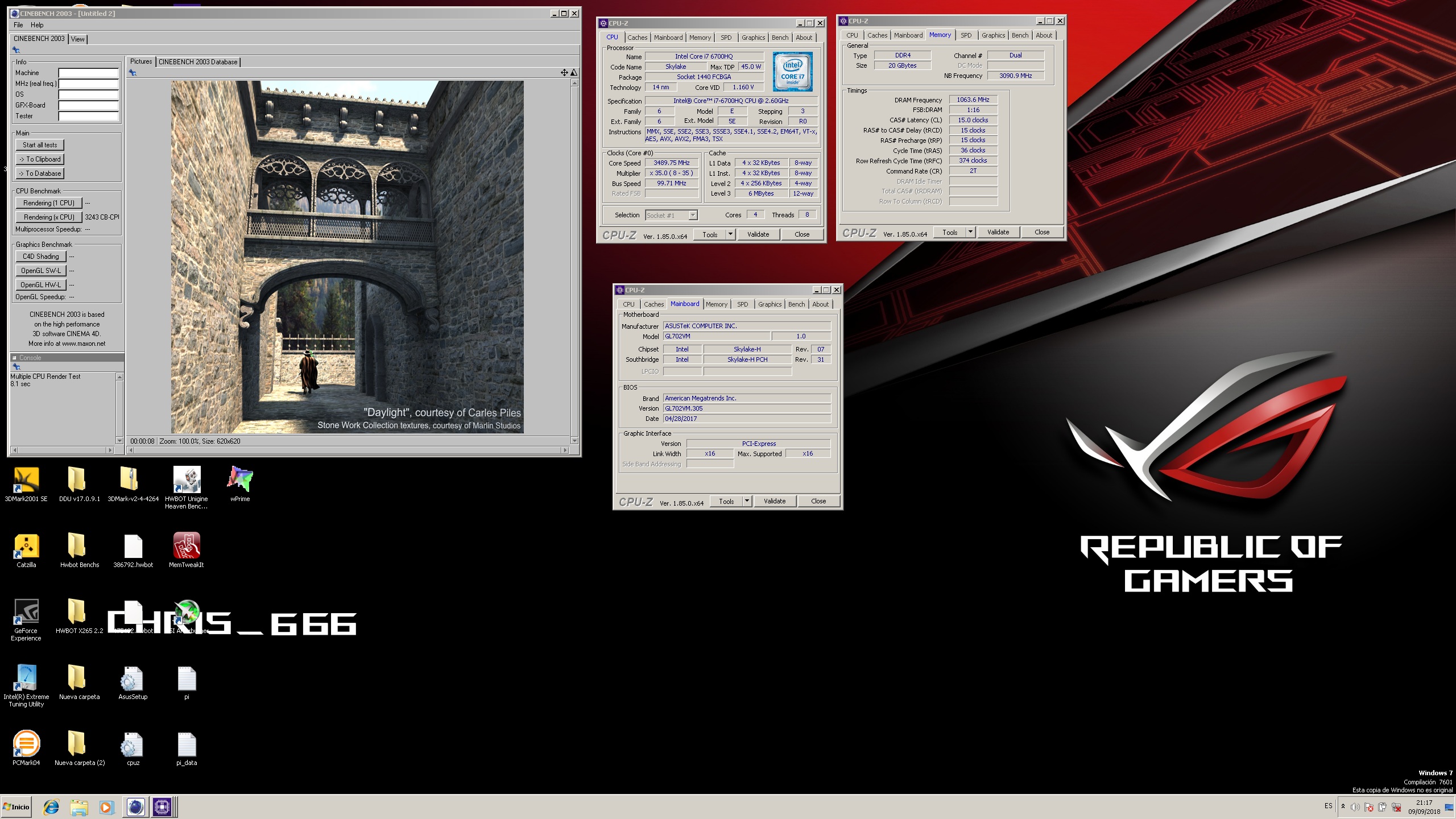The height and width of the screenshot is (819, 1456).
Task: Click the pin icon above the CINEBENCH picture
Action: coord(133,73)
